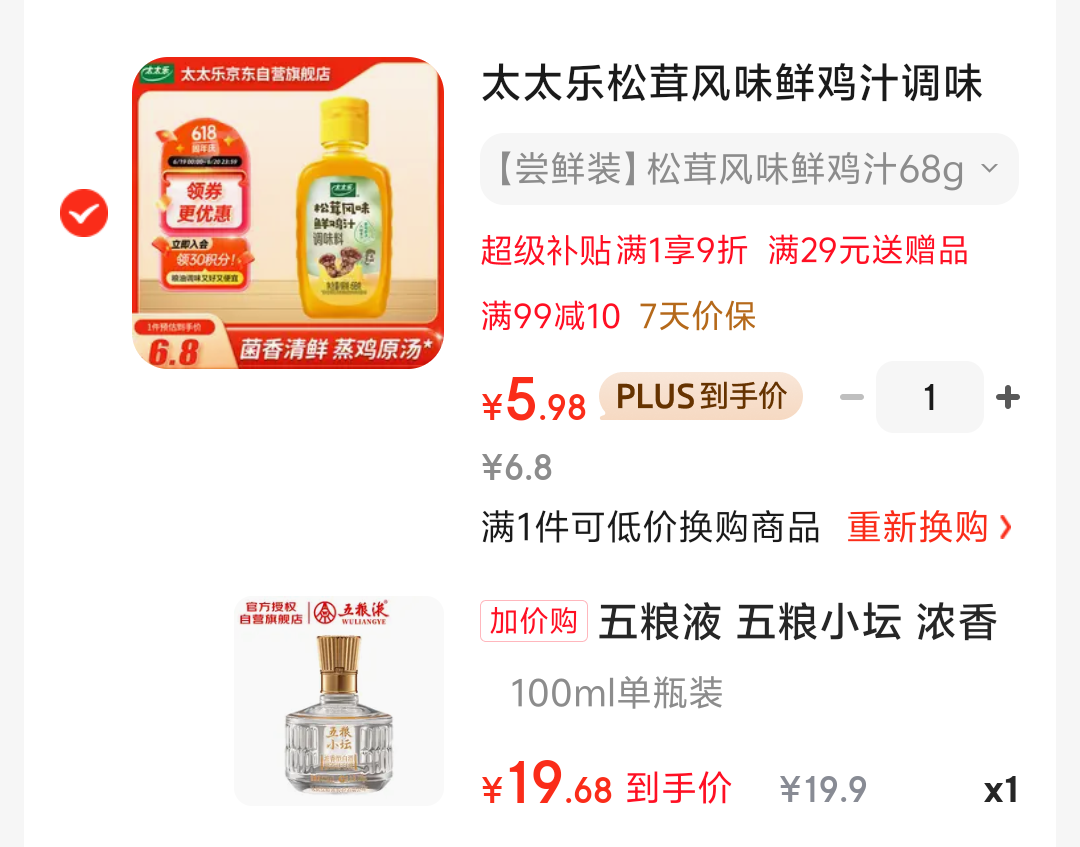Tap the 满29元送赠品 promotion tag
This screenshot has height=847, width=1080.
click(868, 250)
